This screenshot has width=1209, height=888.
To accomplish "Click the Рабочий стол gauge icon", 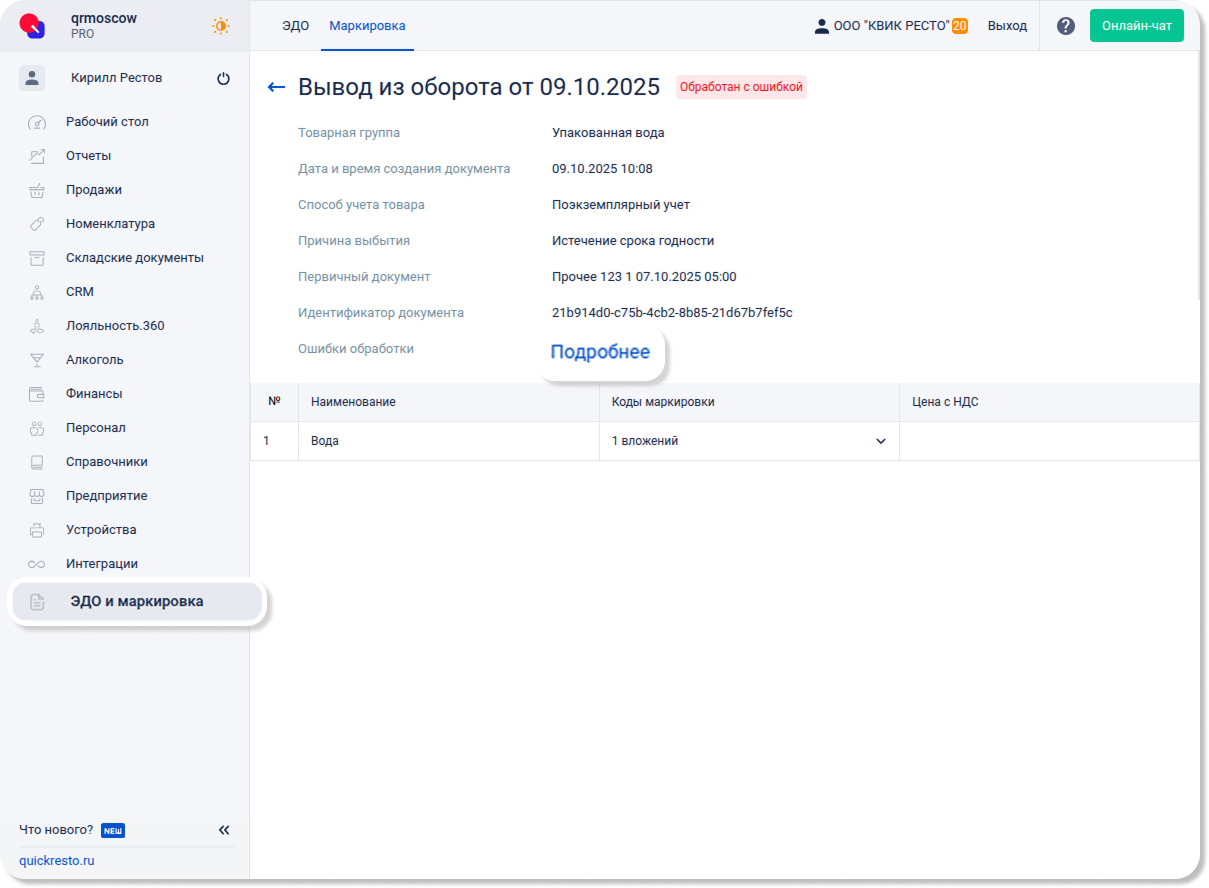I will pyautogui.click(x=37, y=122).
